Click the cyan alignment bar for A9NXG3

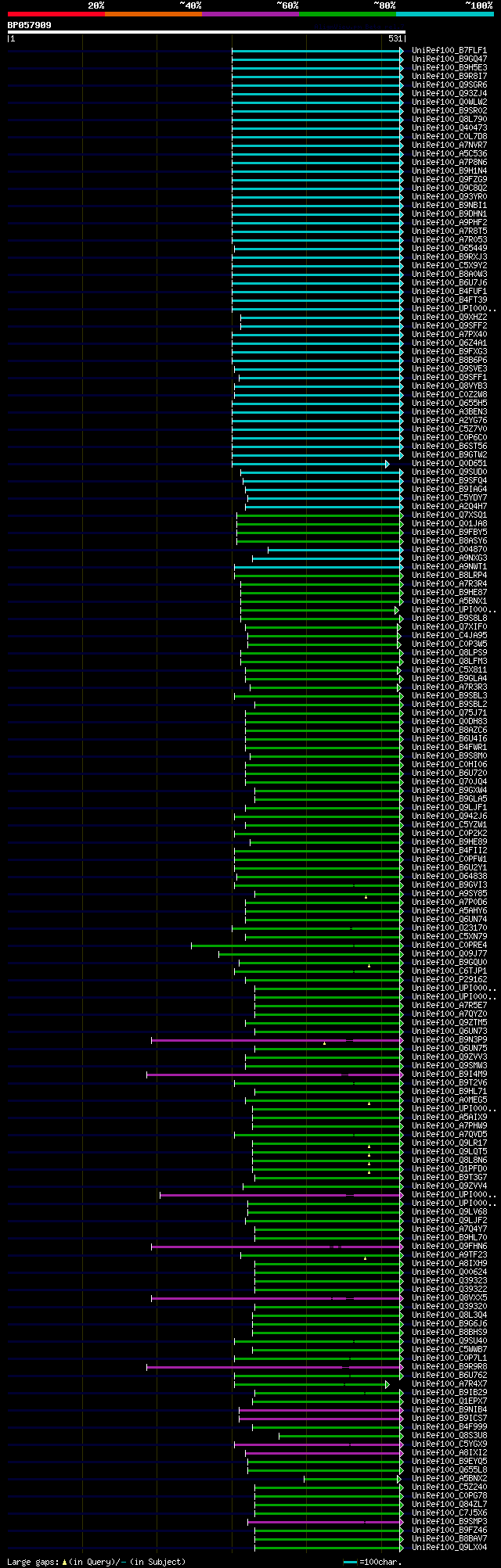pos(328,558)
